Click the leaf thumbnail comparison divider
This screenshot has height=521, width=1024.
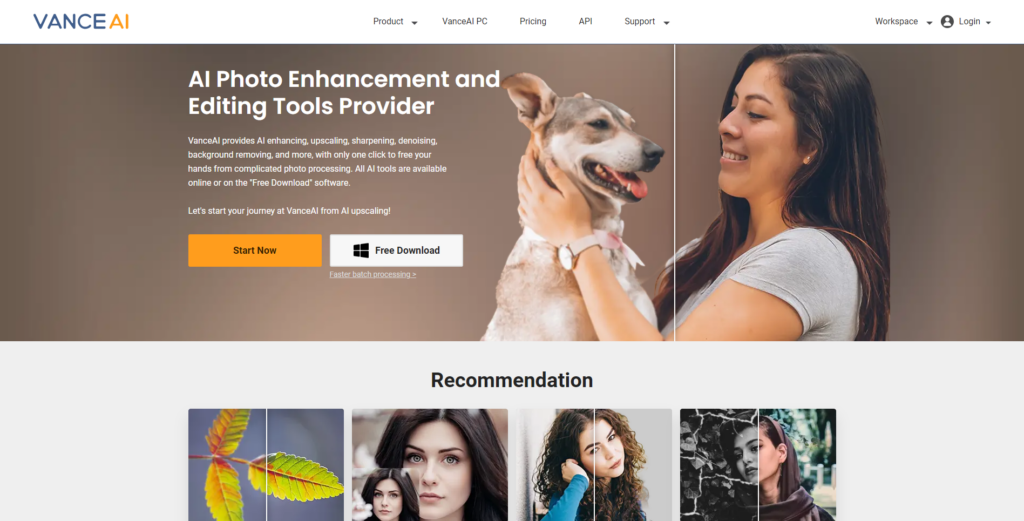pos(266,465)
